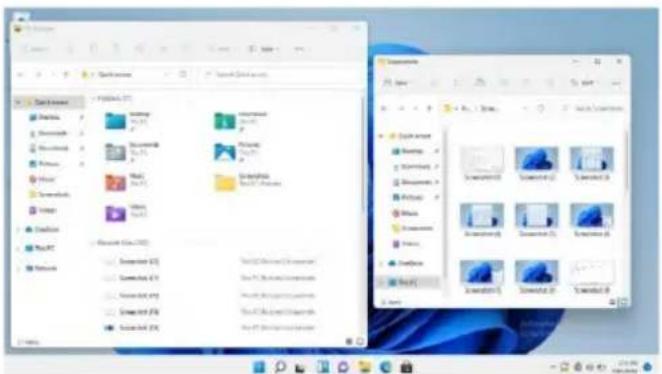Open See more (...) in Screenshots window toolbar

pos(616,83)
